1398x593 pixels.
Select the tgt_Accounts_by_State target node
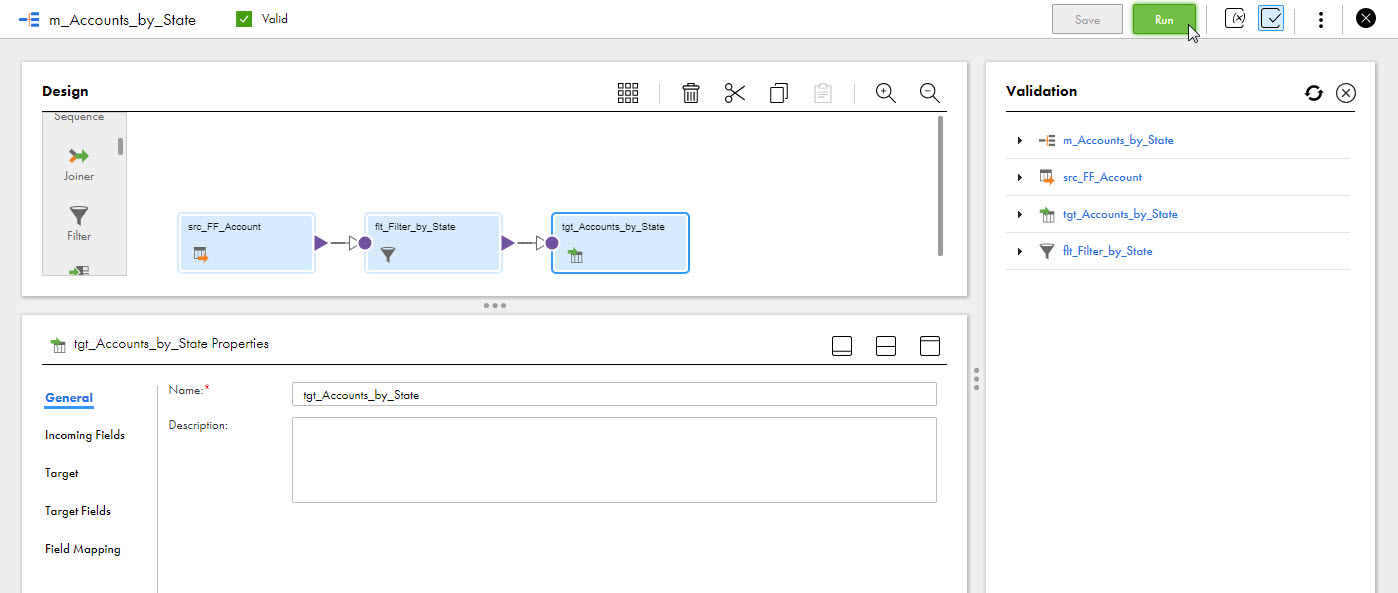(620, 242)
